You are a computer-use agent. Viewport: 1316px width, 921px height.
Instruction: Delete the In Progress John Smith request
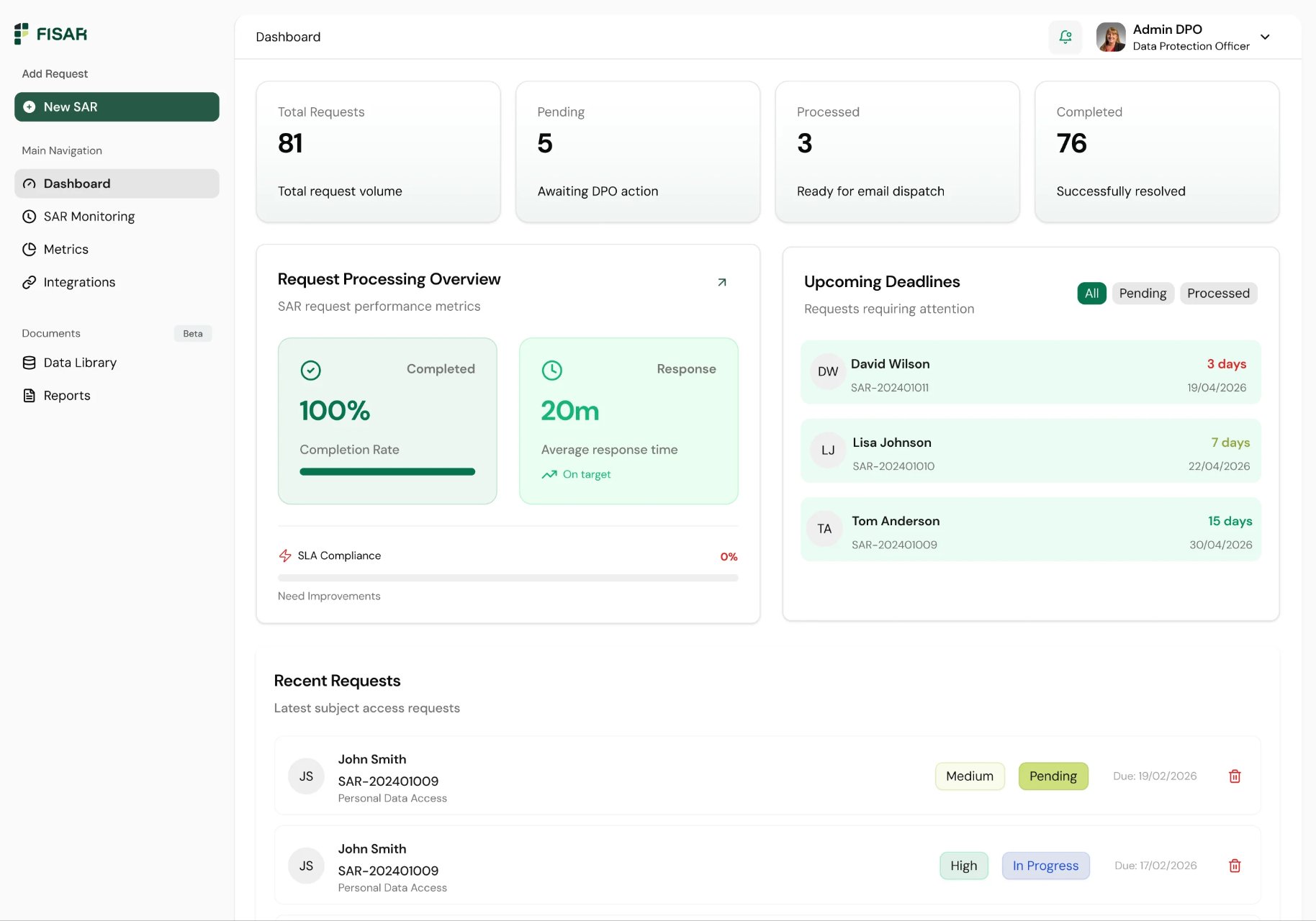(x=1235, y=866)
